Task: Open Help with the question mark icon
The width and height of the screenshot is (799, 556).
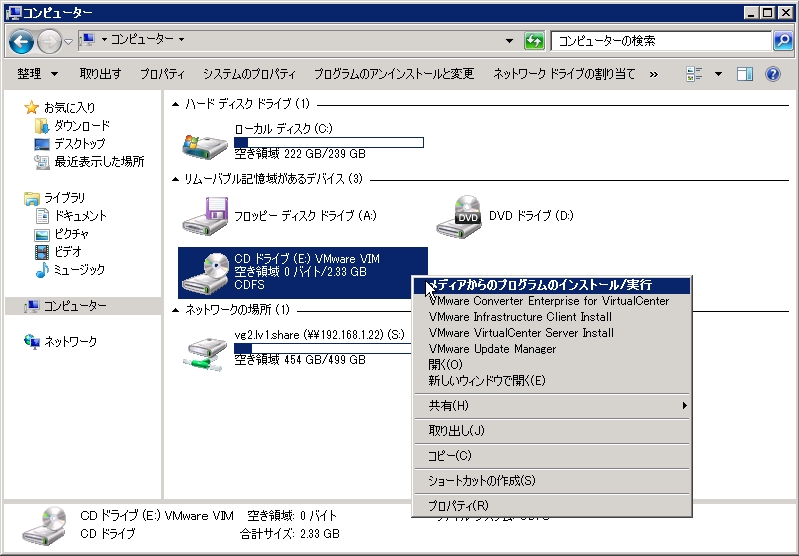Action: (x=773, y=74)
